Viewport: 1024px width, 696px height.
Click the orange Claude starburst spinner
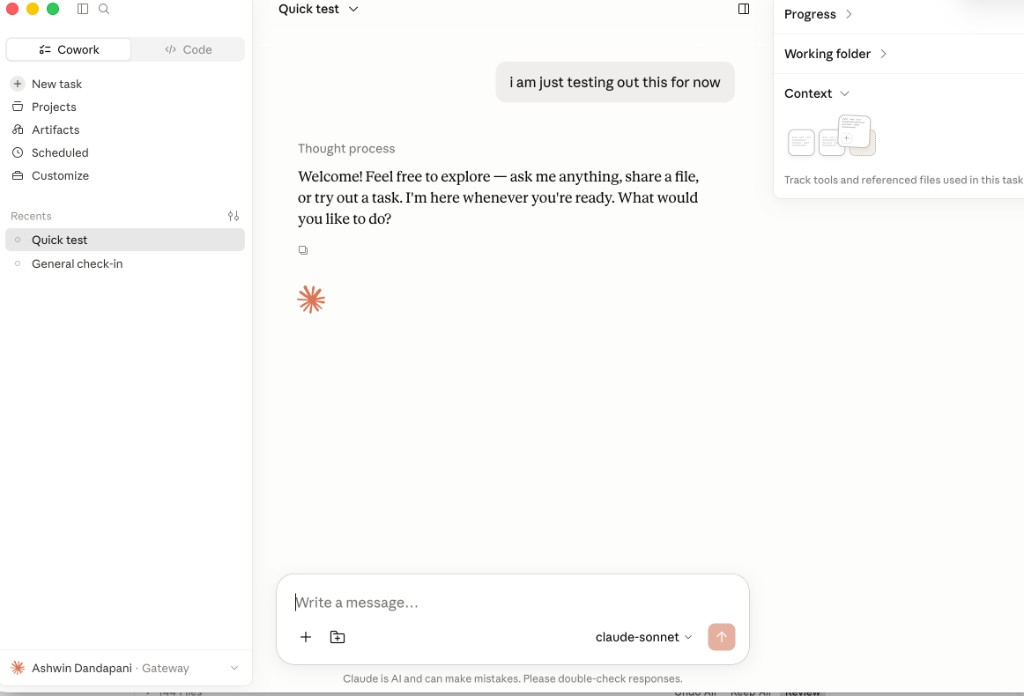click(311, 300)
